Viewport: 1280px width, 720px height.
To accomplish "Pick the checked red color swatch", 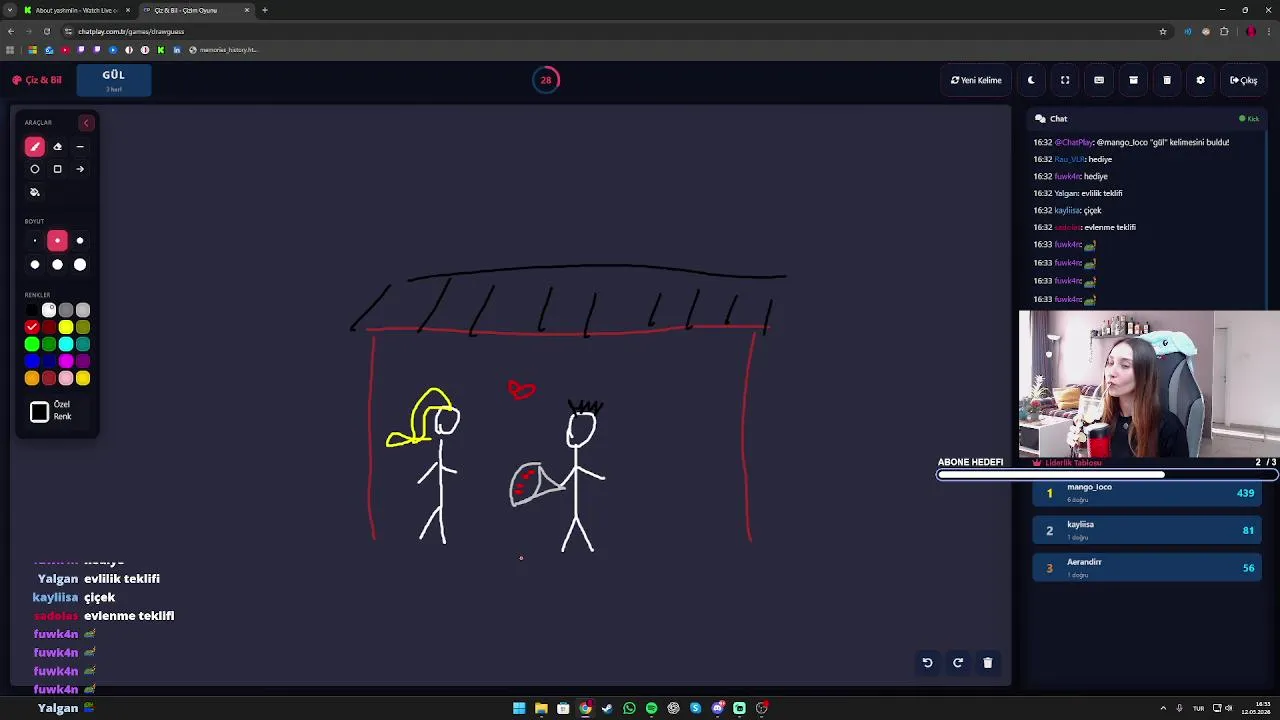I will point(32,327).
